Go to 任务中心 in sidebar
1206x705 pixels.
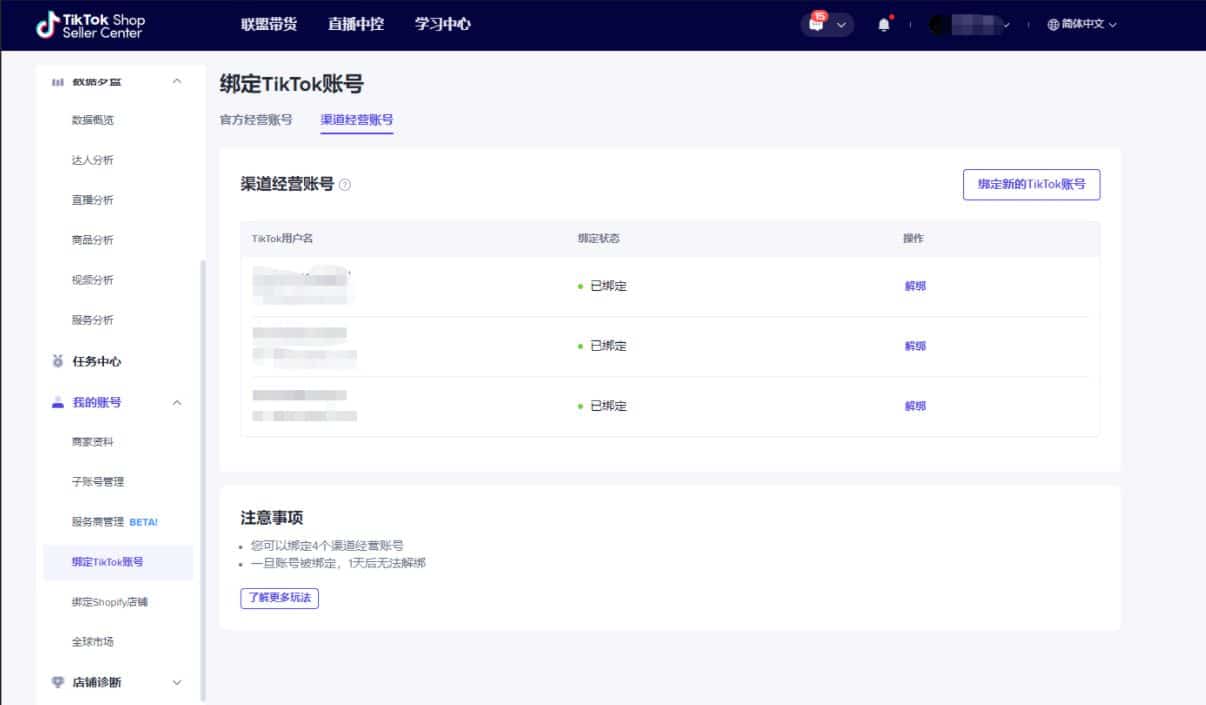97,361
